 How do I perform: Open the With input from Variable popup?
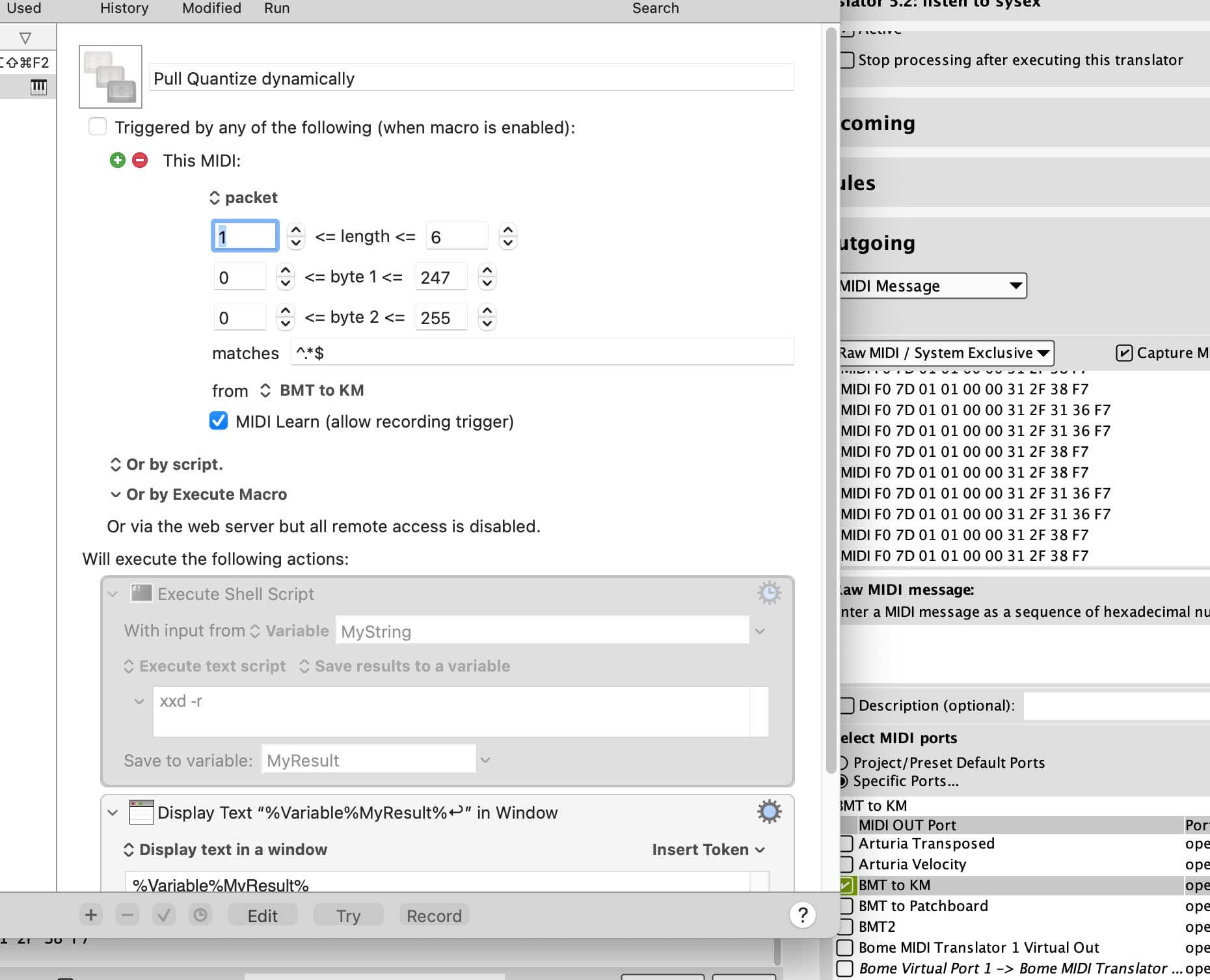point(290,631)
